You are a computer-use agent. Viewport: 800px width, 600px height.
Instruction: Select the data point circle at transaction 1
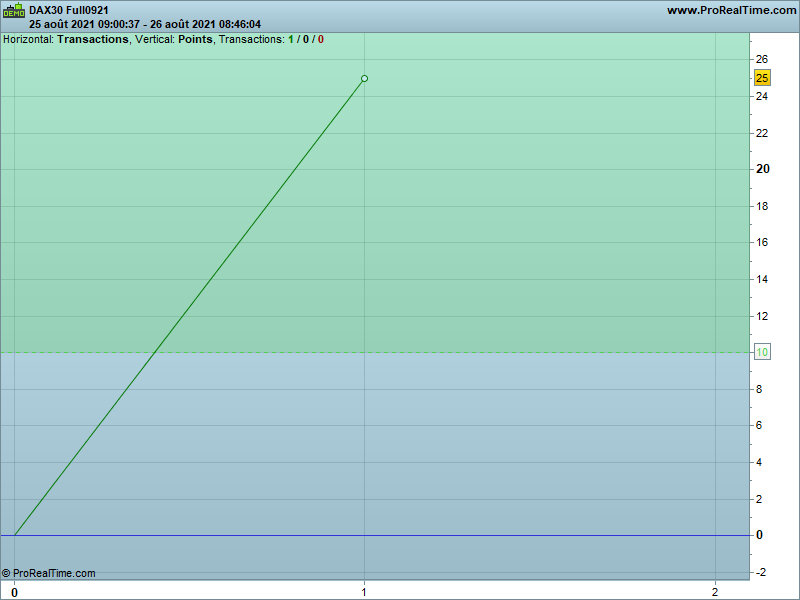pyautogui.click(x=364, y=79)
